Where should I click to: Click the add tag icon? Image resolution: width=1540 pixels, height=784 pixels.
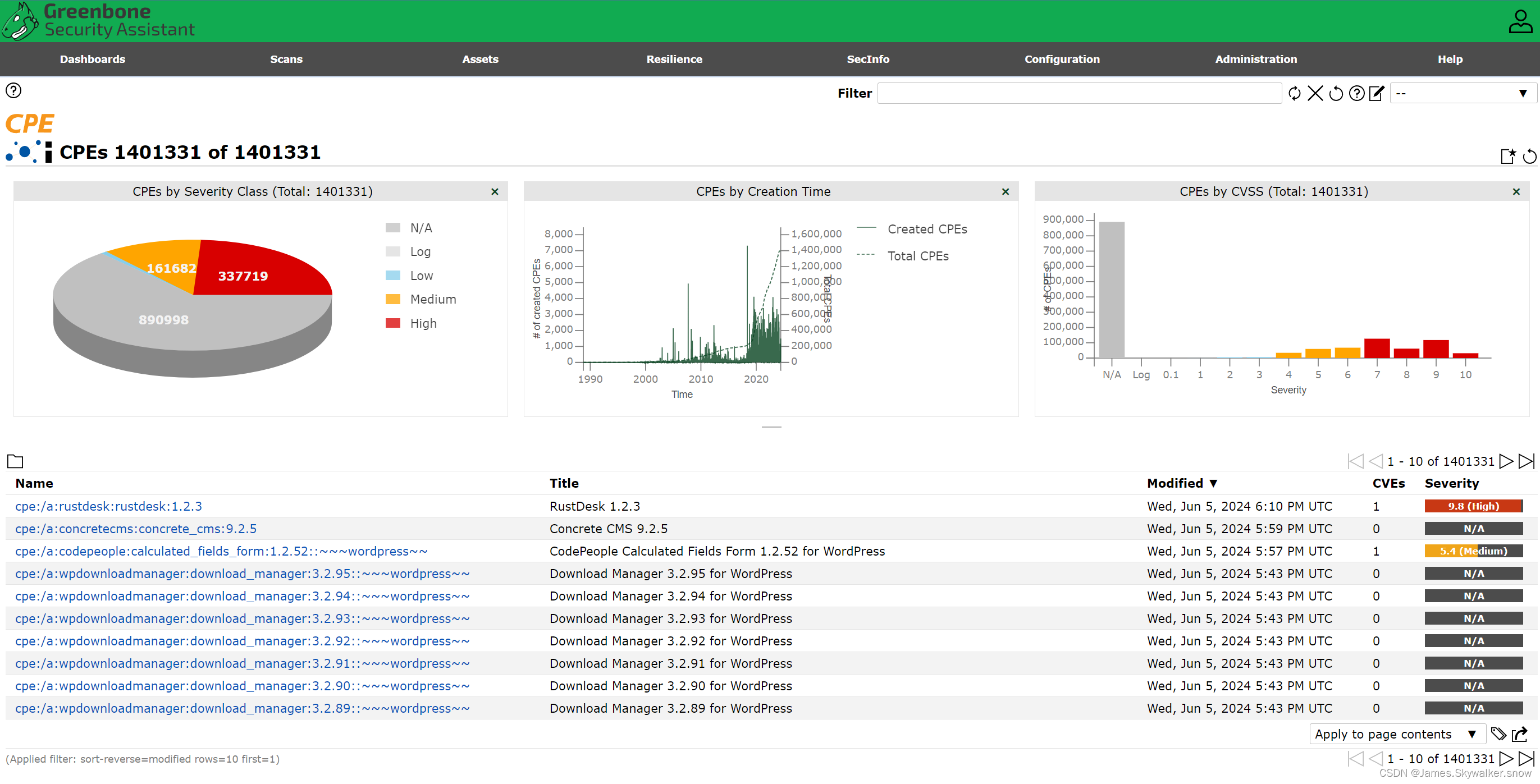coord(1499,734)
